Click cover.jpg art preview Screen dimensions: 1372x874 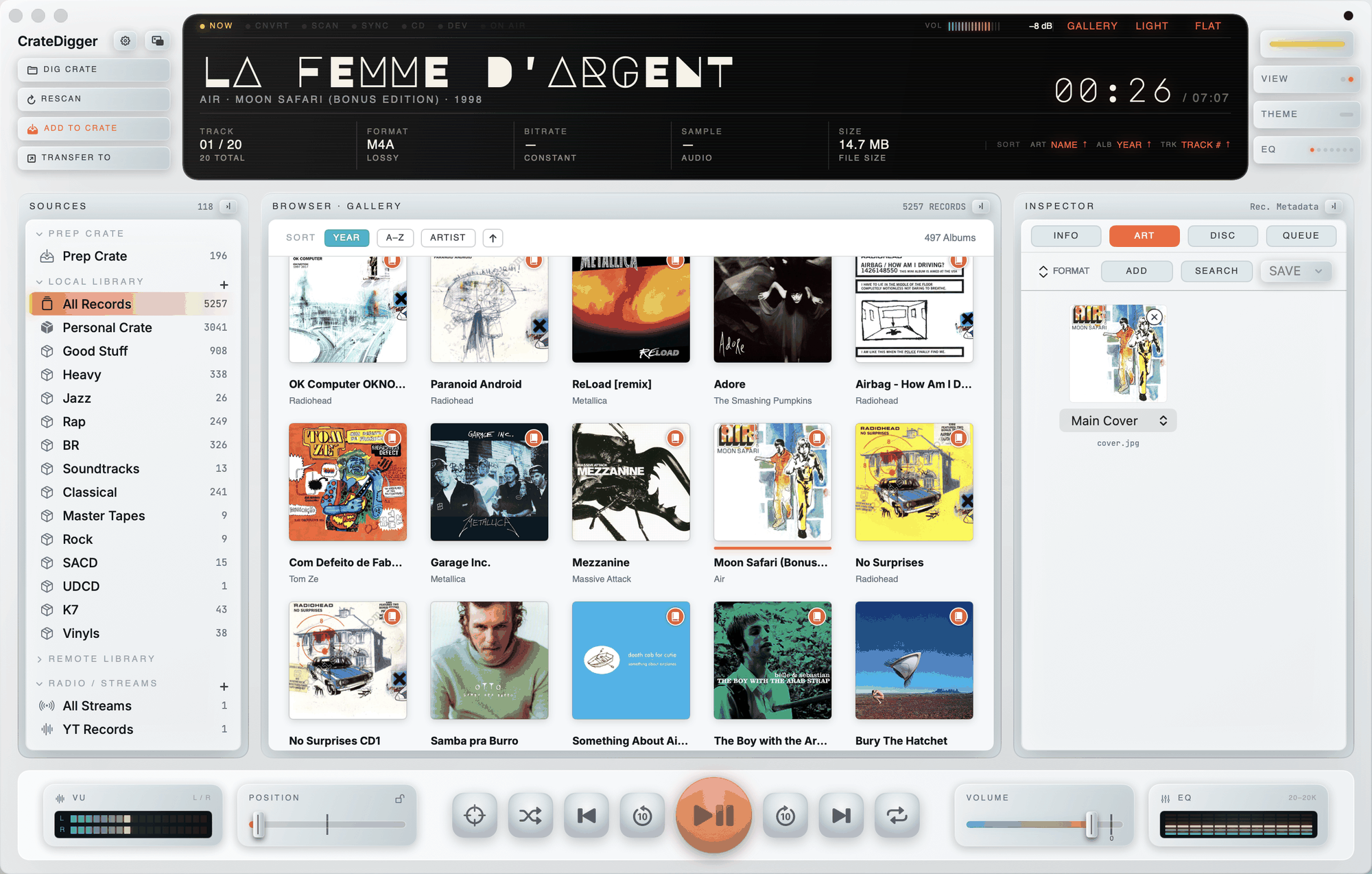1118,353
